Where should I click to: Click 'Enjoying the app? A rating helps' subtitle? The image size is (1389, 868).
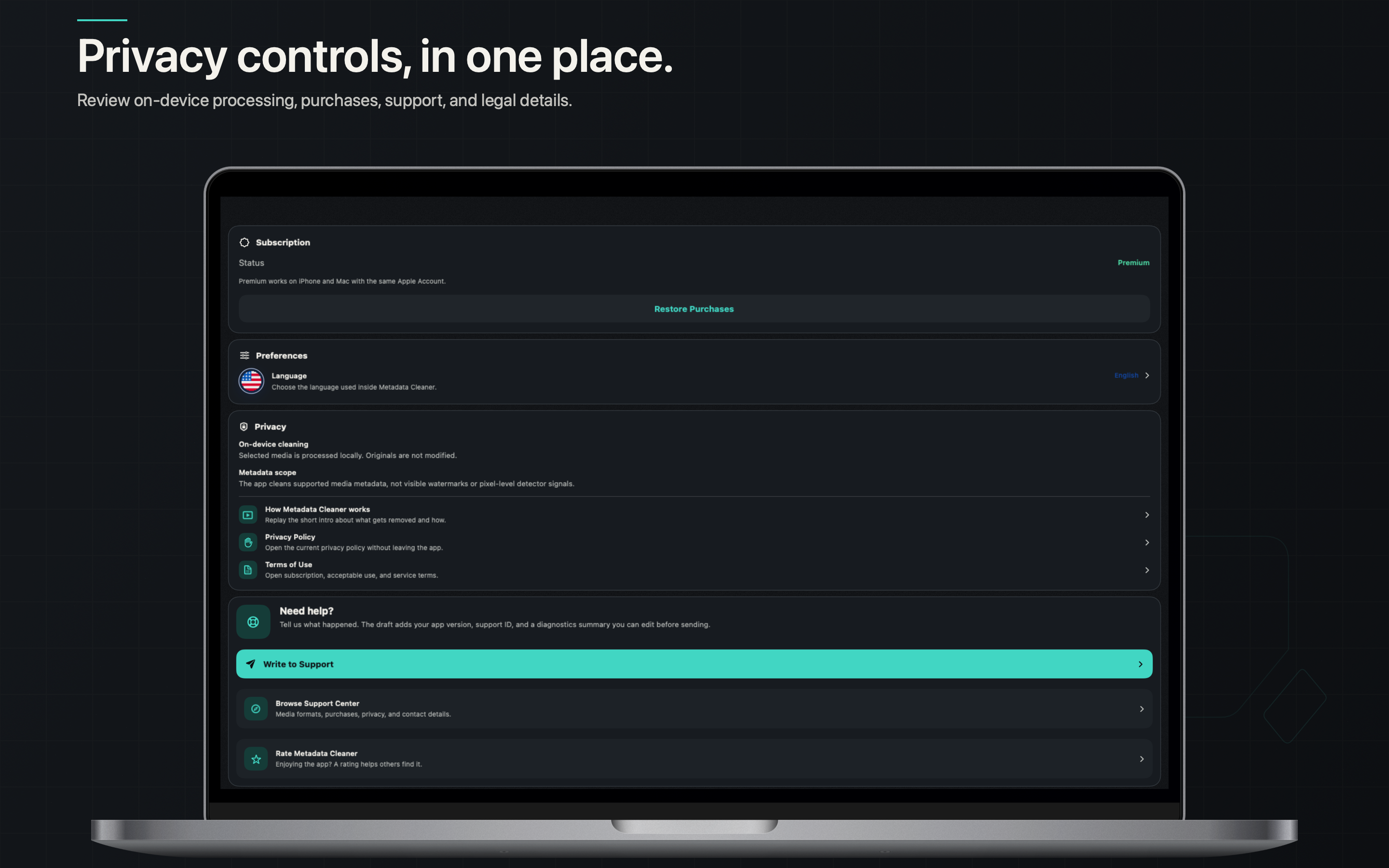(349, 764)
